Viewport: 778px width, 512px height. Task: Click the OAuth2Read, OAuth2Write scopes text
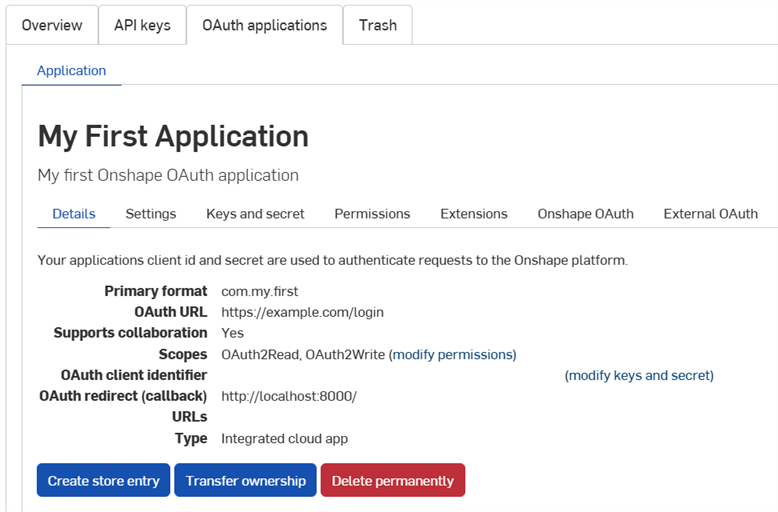[x=303, y=354]
